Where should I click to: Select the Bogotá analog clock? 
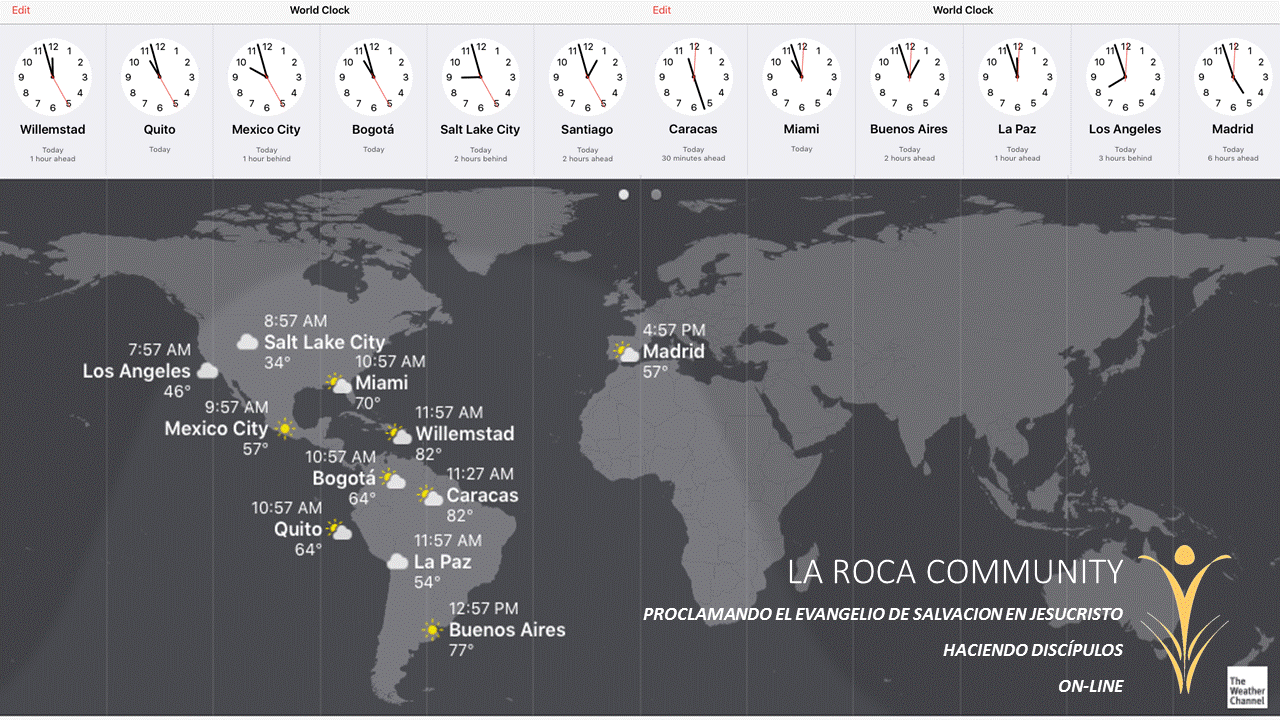point(374,77)
